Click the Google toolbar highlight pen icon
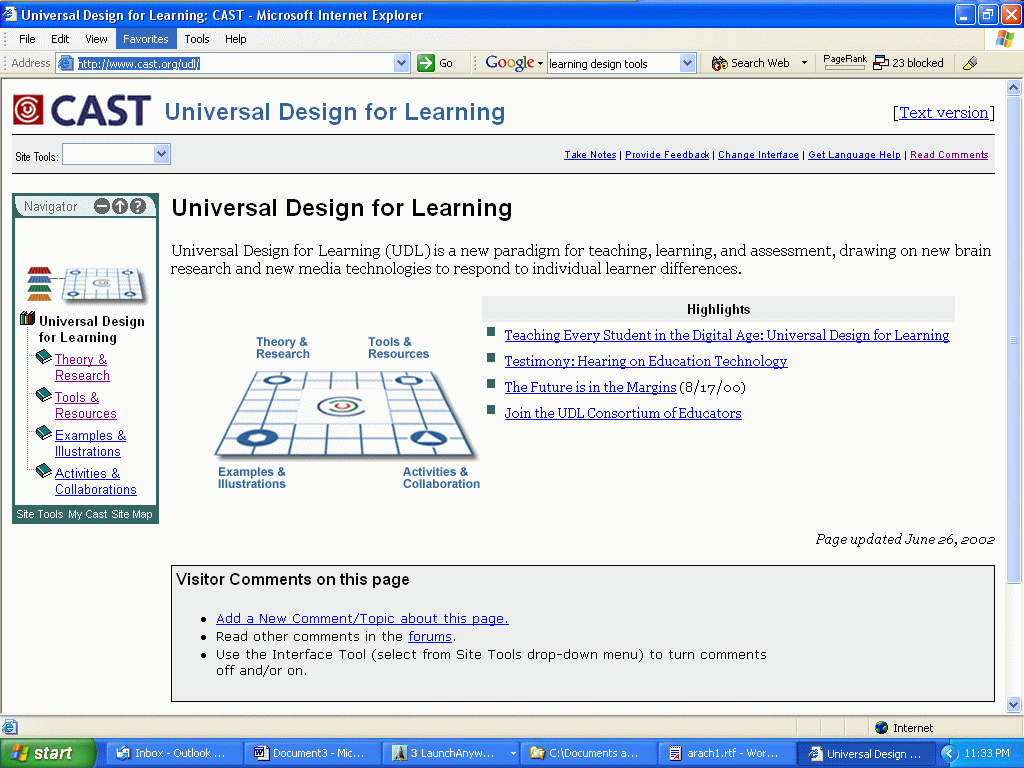The width and height of the screenshot is (1024, 768). tap(969, 63)
